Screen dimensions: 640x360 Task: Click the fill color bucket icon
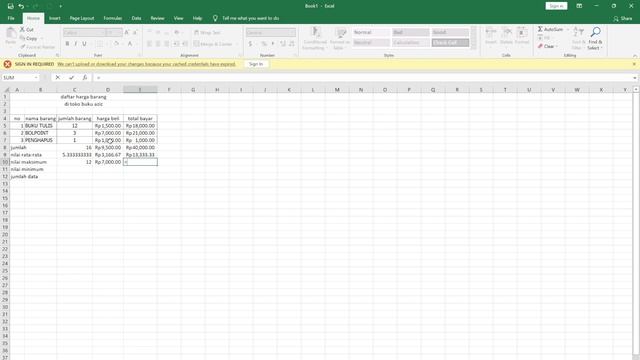tap(116, 44)
